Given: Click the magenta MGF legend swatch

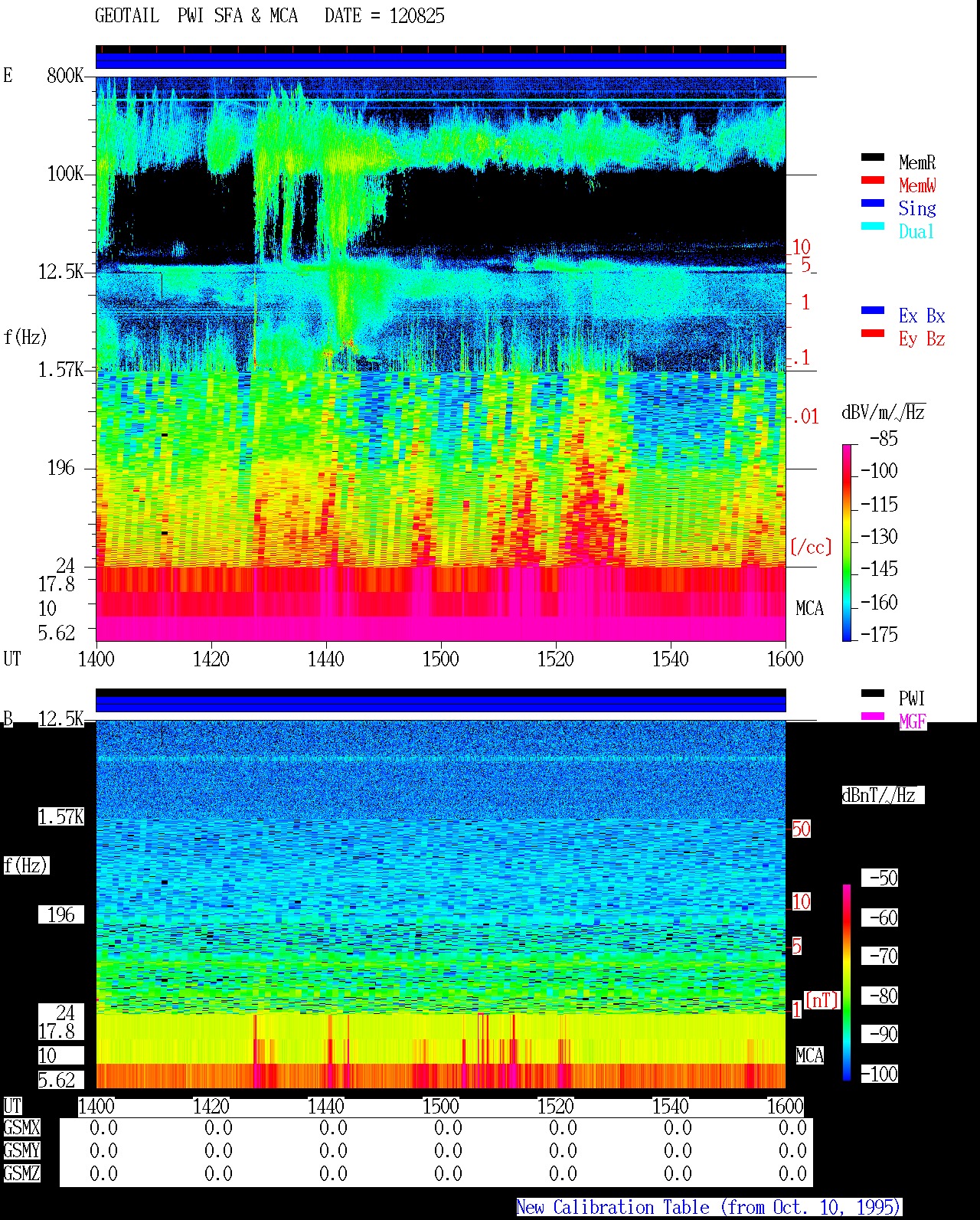Looking at the screenshot, I should [872, 716].
